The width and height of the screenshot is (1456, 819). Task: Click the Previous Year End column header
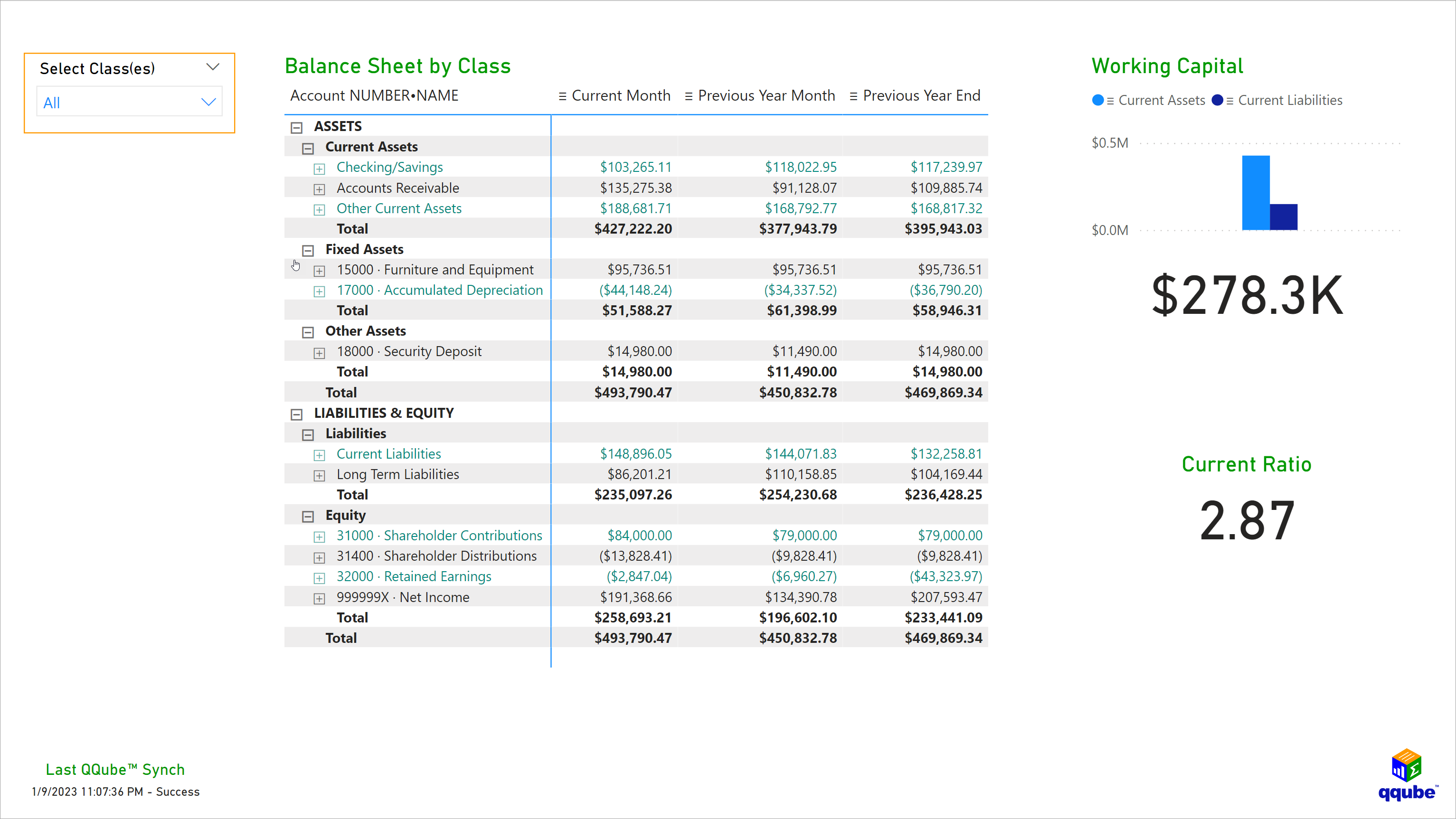coord(921,95)
